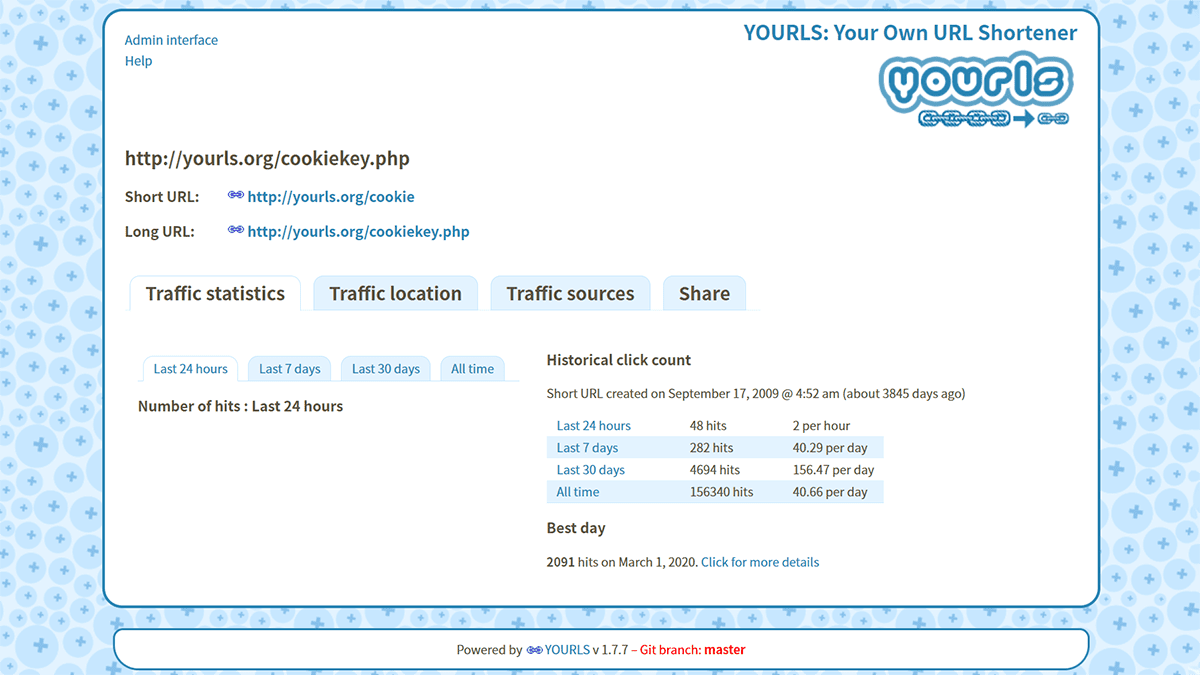1200x675 pixels.
Task: Select the Last 24 hours chart sub-tab
Action: click(x=190, y=369)
